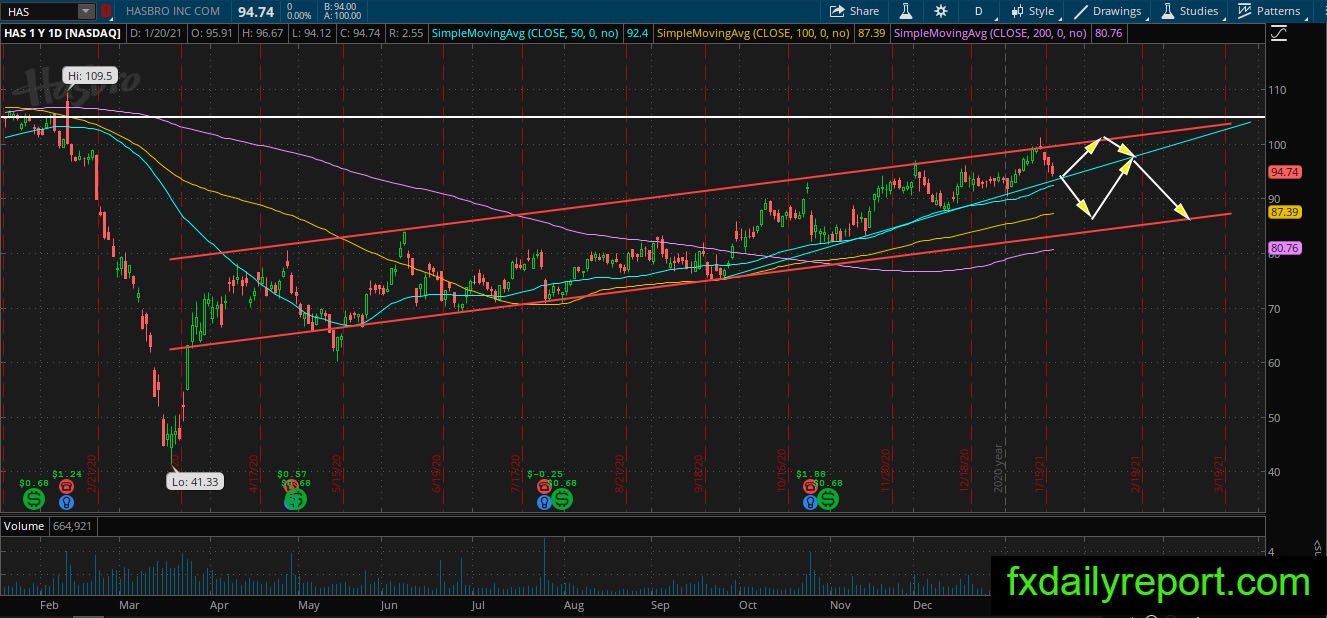
Task: Click the red earnings icon under $-0.25
Action: click(x=545, y=487)
